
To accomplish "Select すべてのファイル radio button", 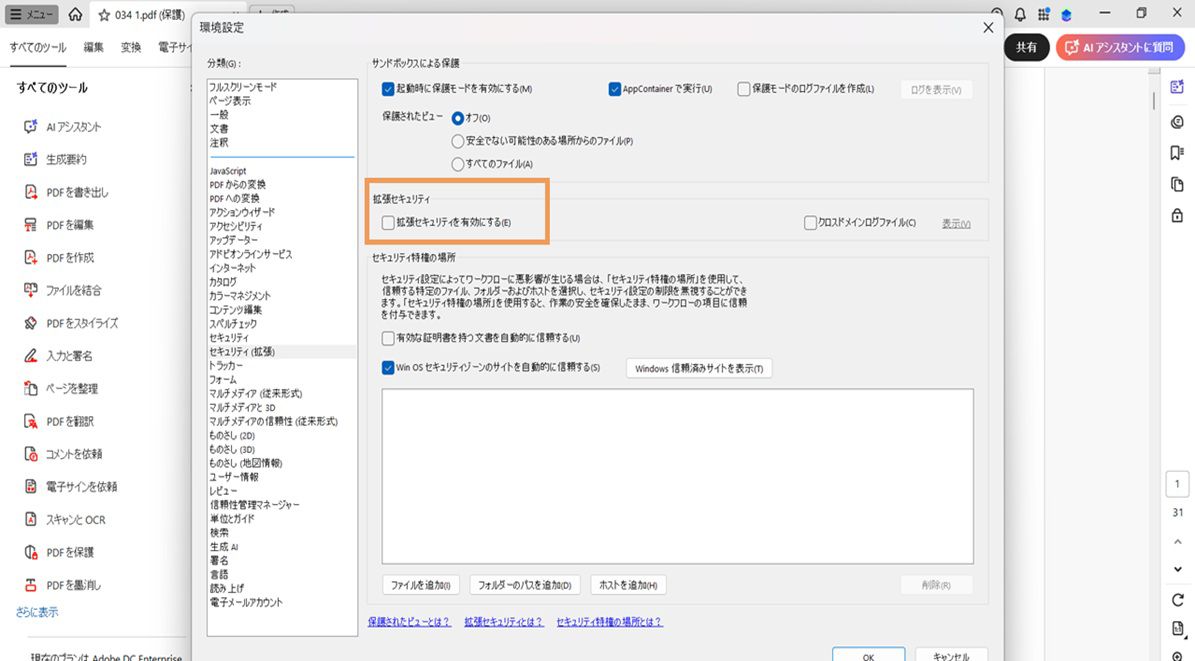I will [457, 164].
